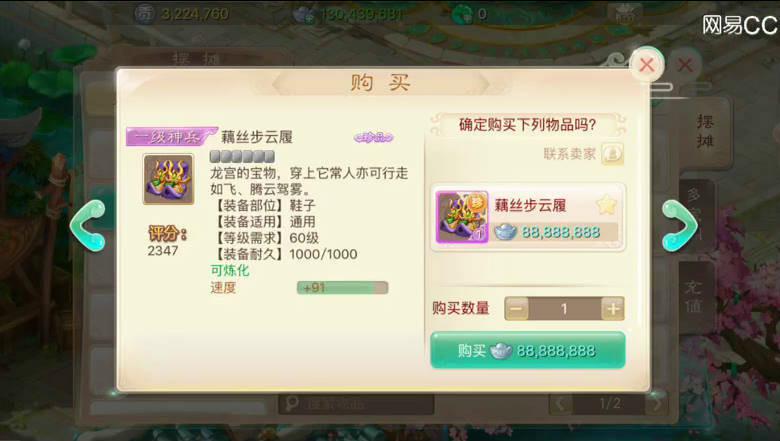This screenshot has width=780, height=441.
Task: Click the speed +91 attribute bar
Action: click(342, 288)
